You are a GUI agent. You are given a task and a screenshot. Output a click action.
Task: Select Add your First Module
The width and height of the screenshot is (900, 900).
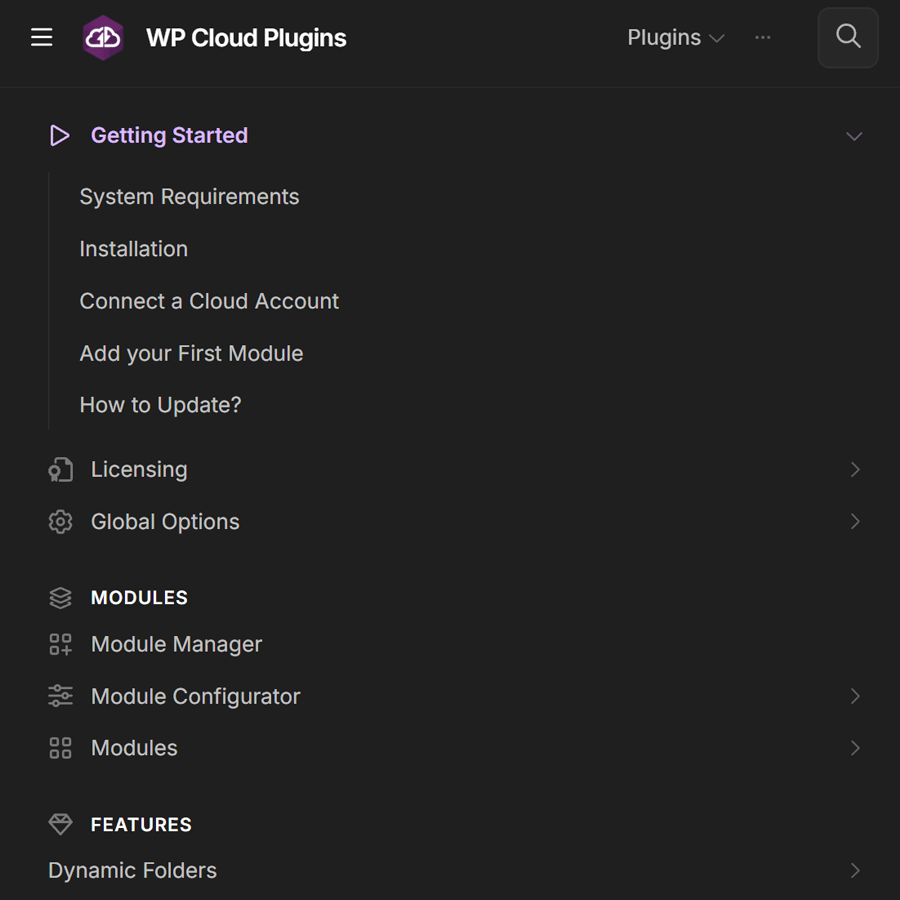pos(191,353)
